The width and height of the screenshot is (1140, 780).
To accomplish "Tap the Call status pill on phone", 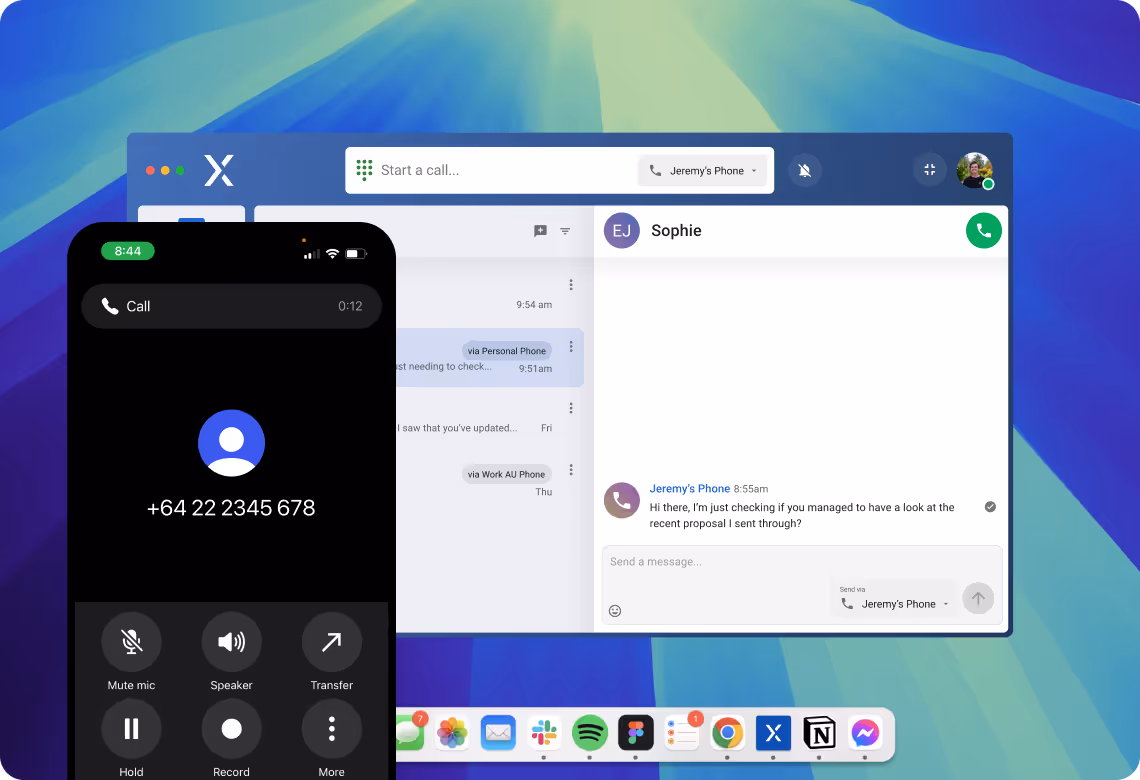I will click(231, 306).
